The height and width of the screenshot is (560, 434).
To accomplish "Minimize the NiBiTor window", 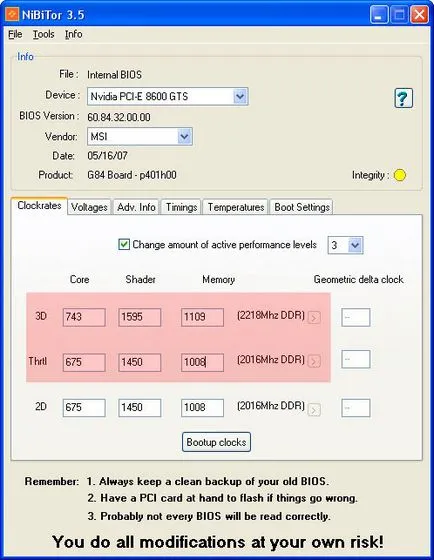I will pyautogui.click(x=379, y=15).
